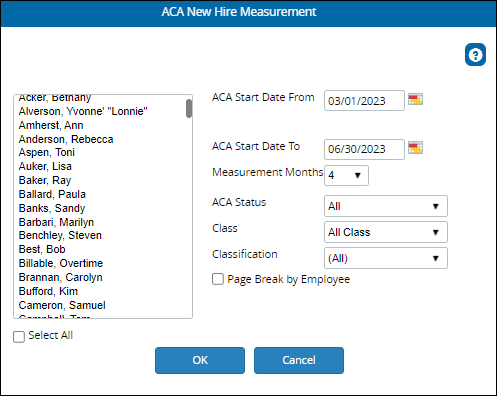
Task: Click the ACA Start Date To field
Action: click(x=364, y=149)
